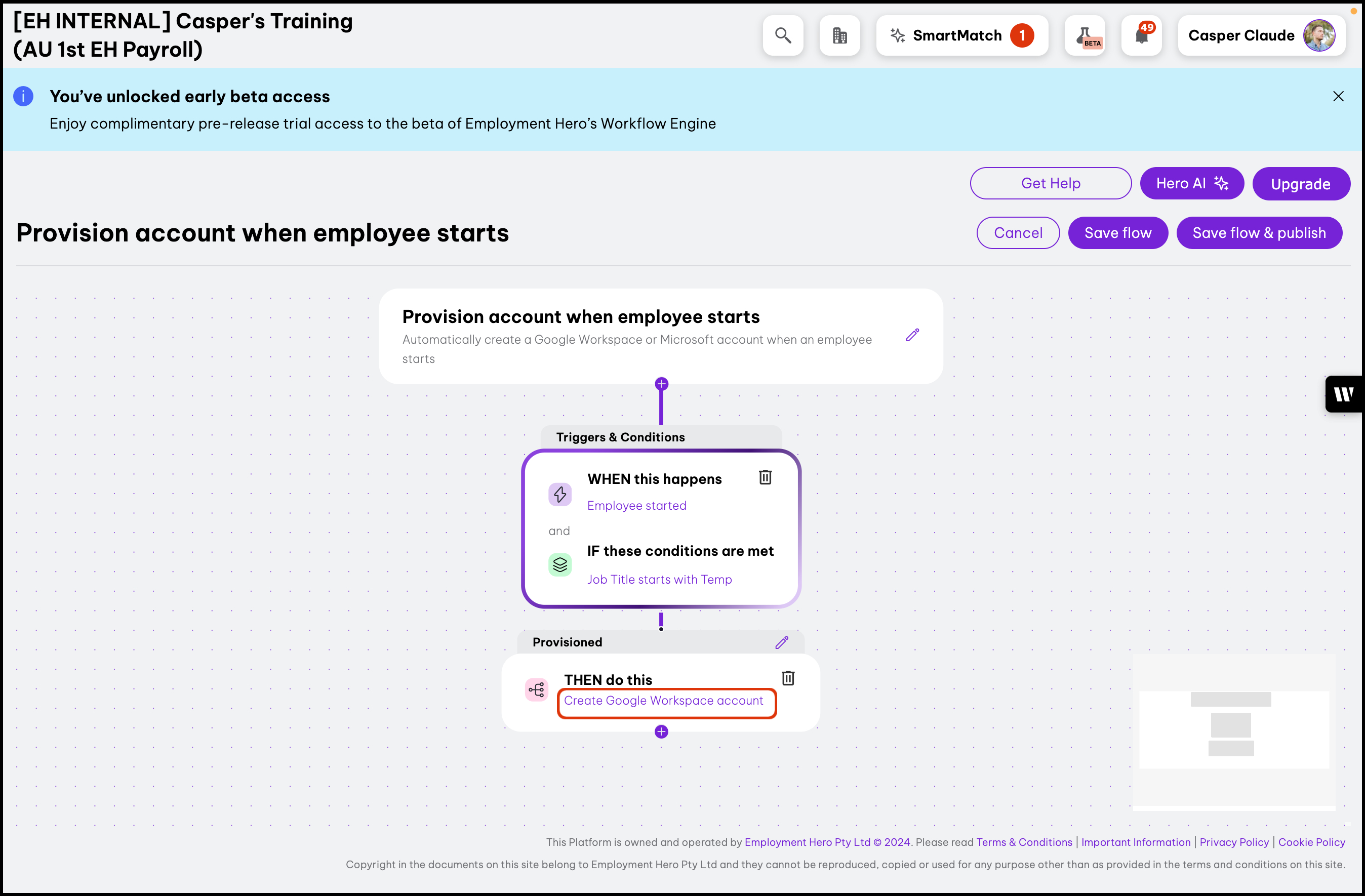Delete the WHEN trigger with trash icon
The image size is (1365, 896).
click(x=765, y=477)
